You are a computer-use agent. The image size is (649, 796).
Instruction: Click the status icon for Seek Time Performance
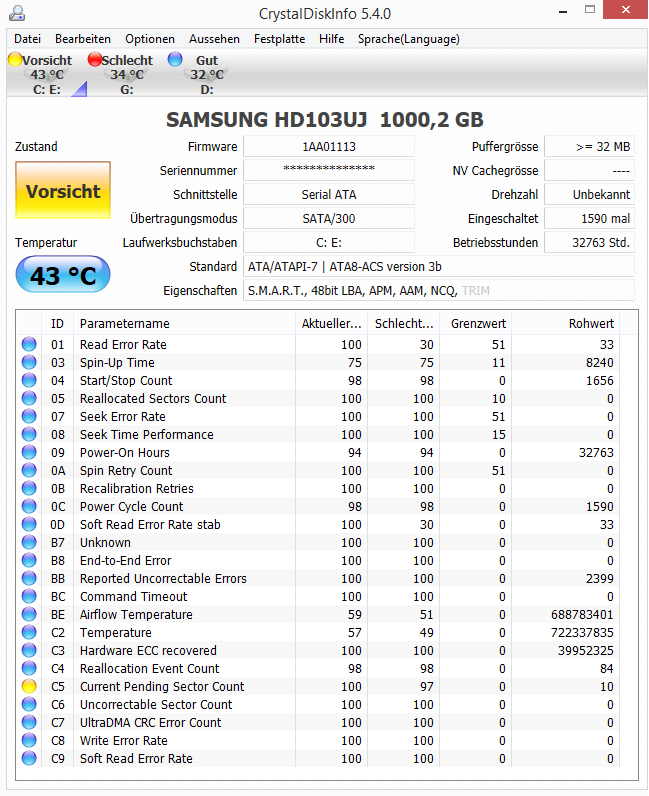point(29,435)
